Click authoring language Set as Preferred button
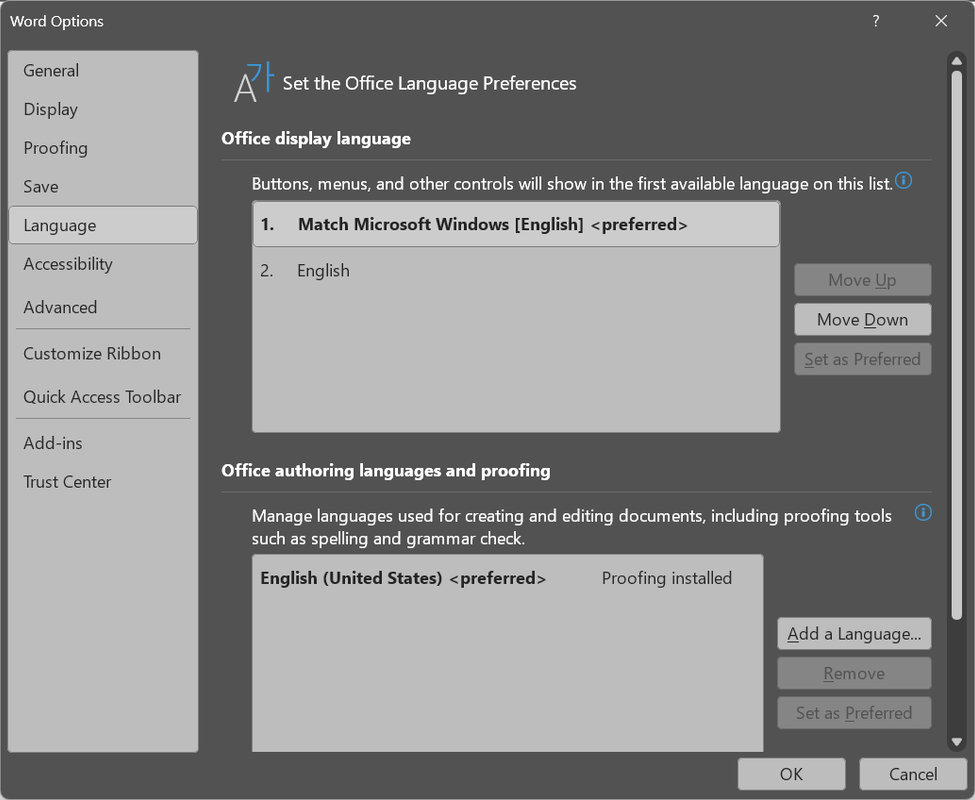Image resolution: width=975 pixels, height=800 pixels. click(854, 713)
